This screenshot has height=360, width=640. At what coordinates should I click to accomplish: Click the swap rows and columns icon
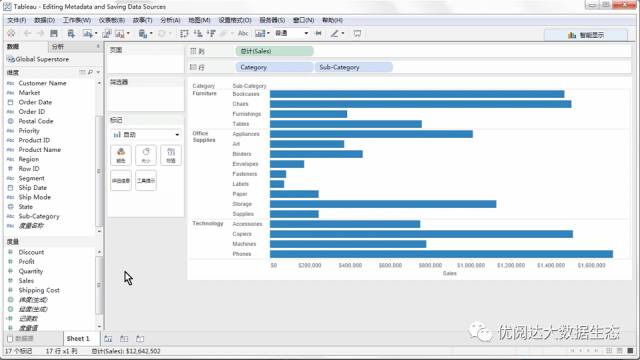coord(184,33)
